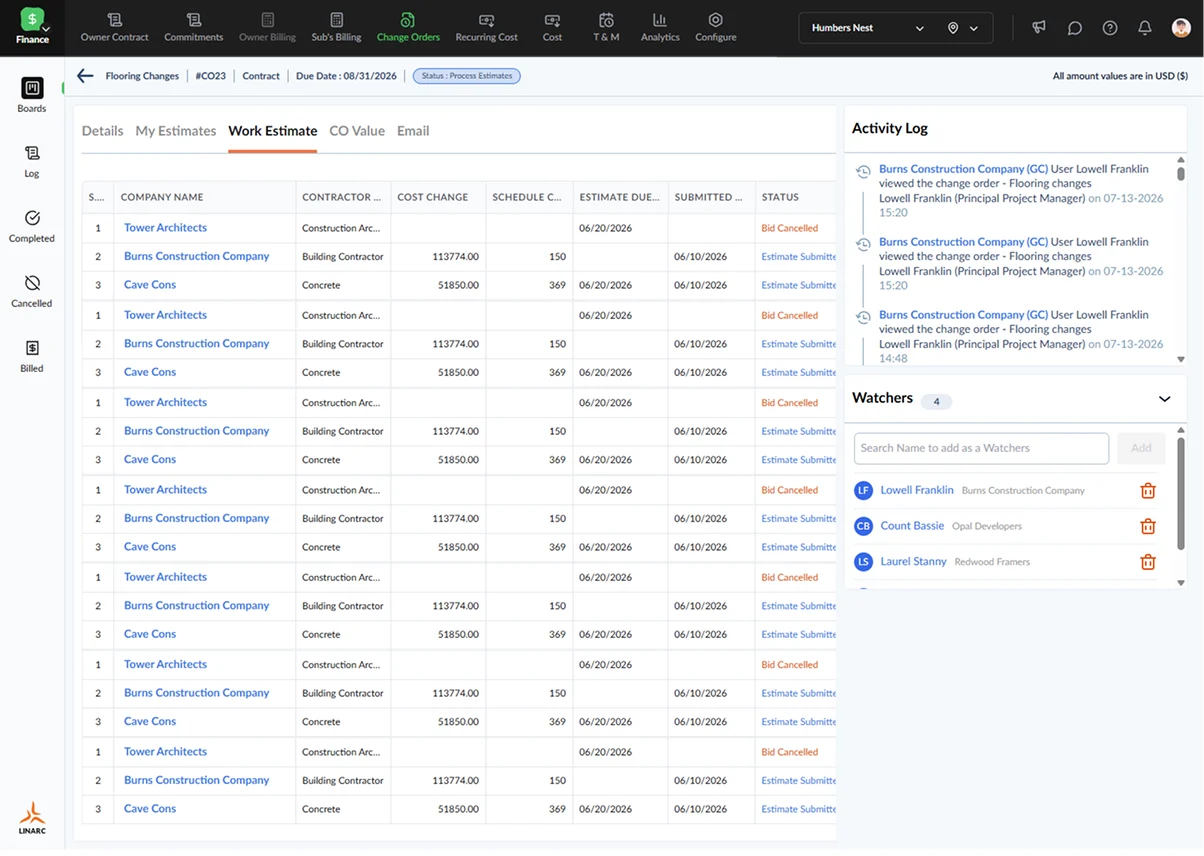The image size is (1204, 856).
Task: Open Configure settings
Action: (716, 28)
